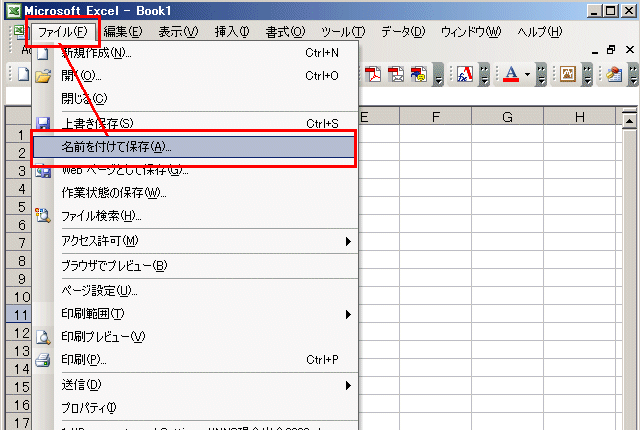Choose 印刷プレビュー(V) entry
The height and width of the screenshot is (430, 640).
[x=196, y=337]
